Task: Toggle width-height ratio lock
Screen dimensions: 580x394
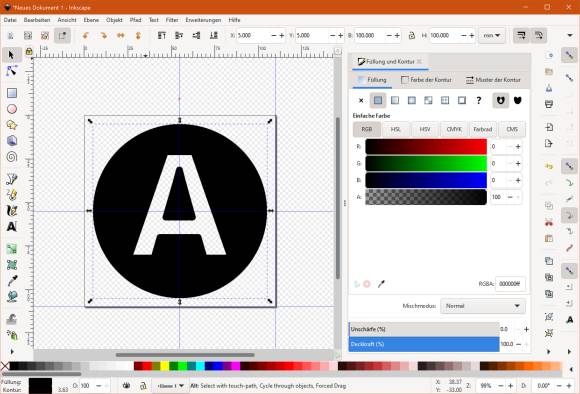Action: [x=412, y=36]
